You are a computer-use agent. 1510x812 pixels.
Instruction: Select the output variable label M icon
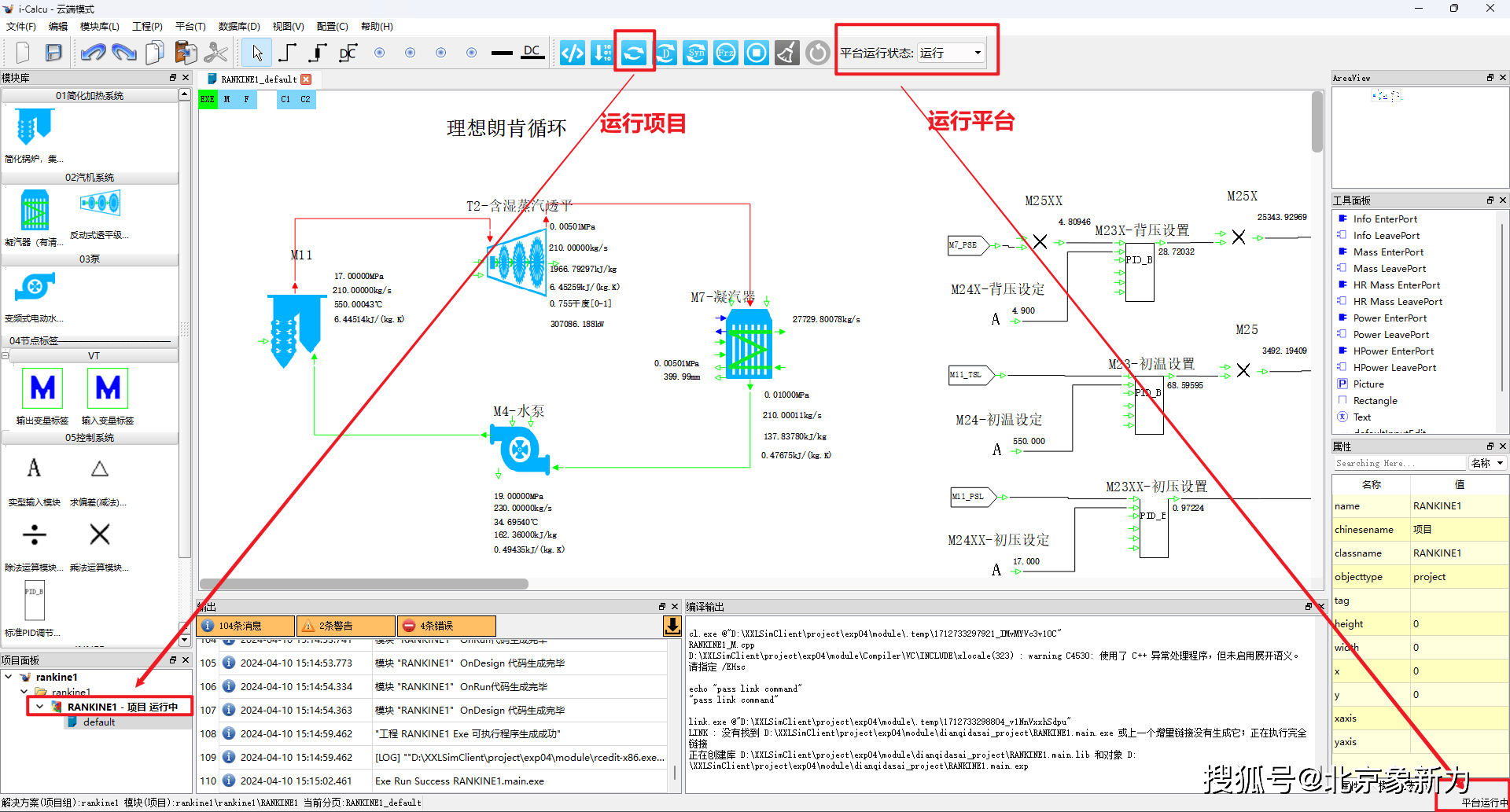pyautogui.click(x=42, y=388)
